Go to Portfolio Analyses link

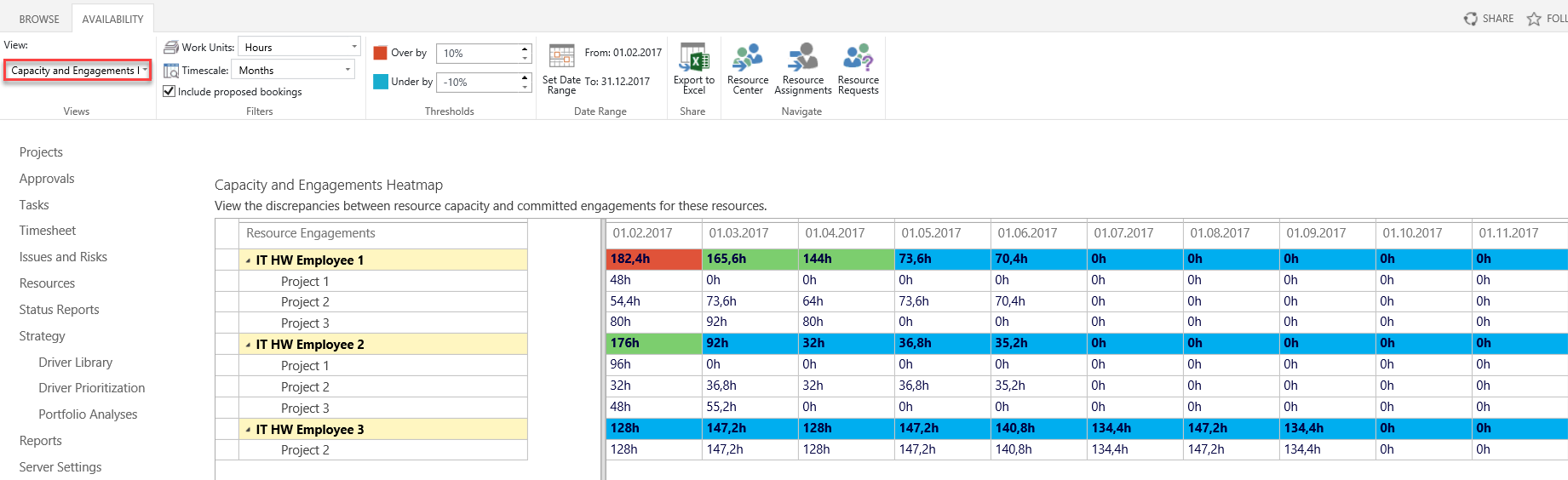tap(88, 414)
